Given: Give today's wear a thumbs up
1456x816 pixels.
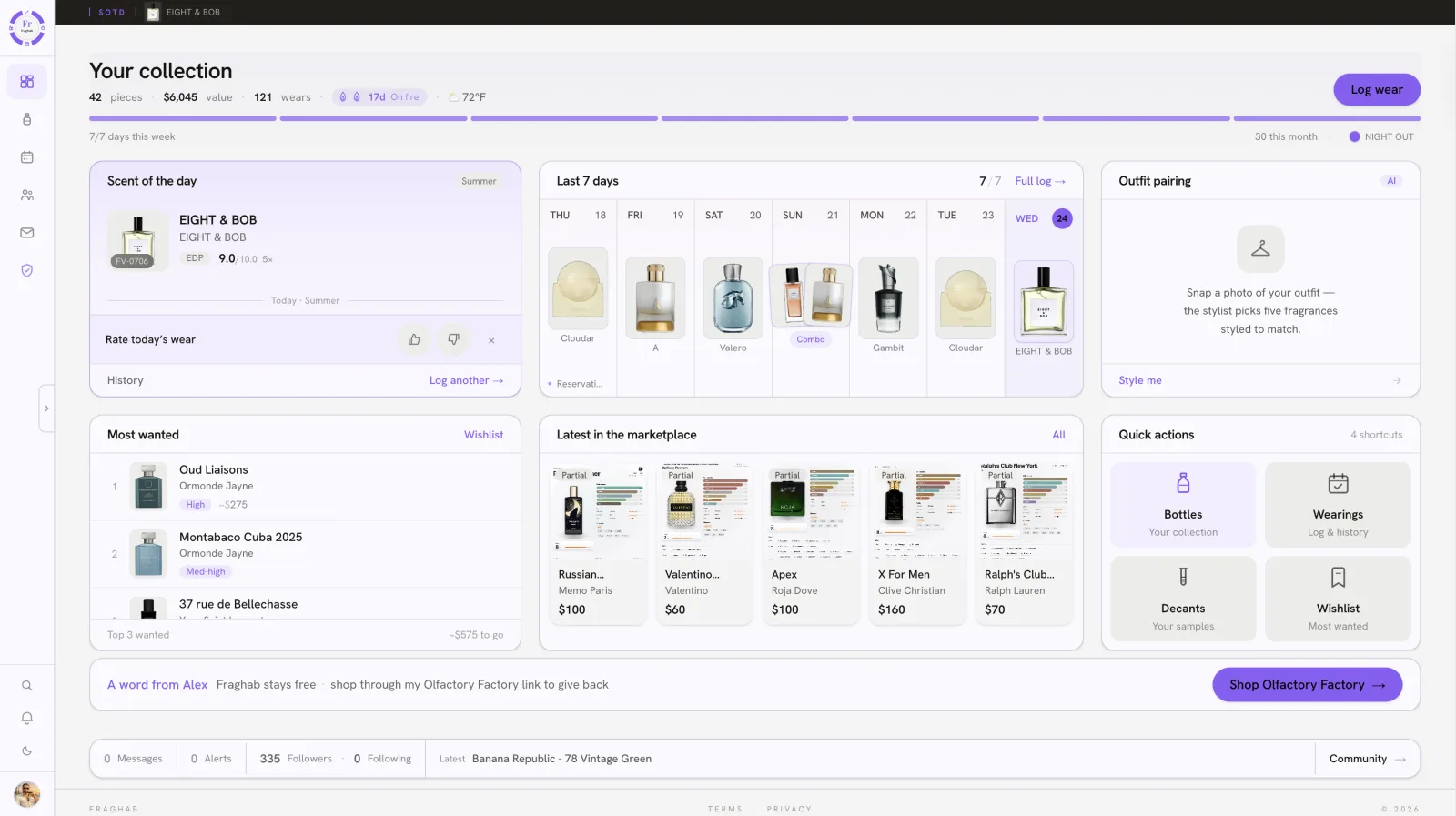Looking at the screenshot, I should [414, 339].
